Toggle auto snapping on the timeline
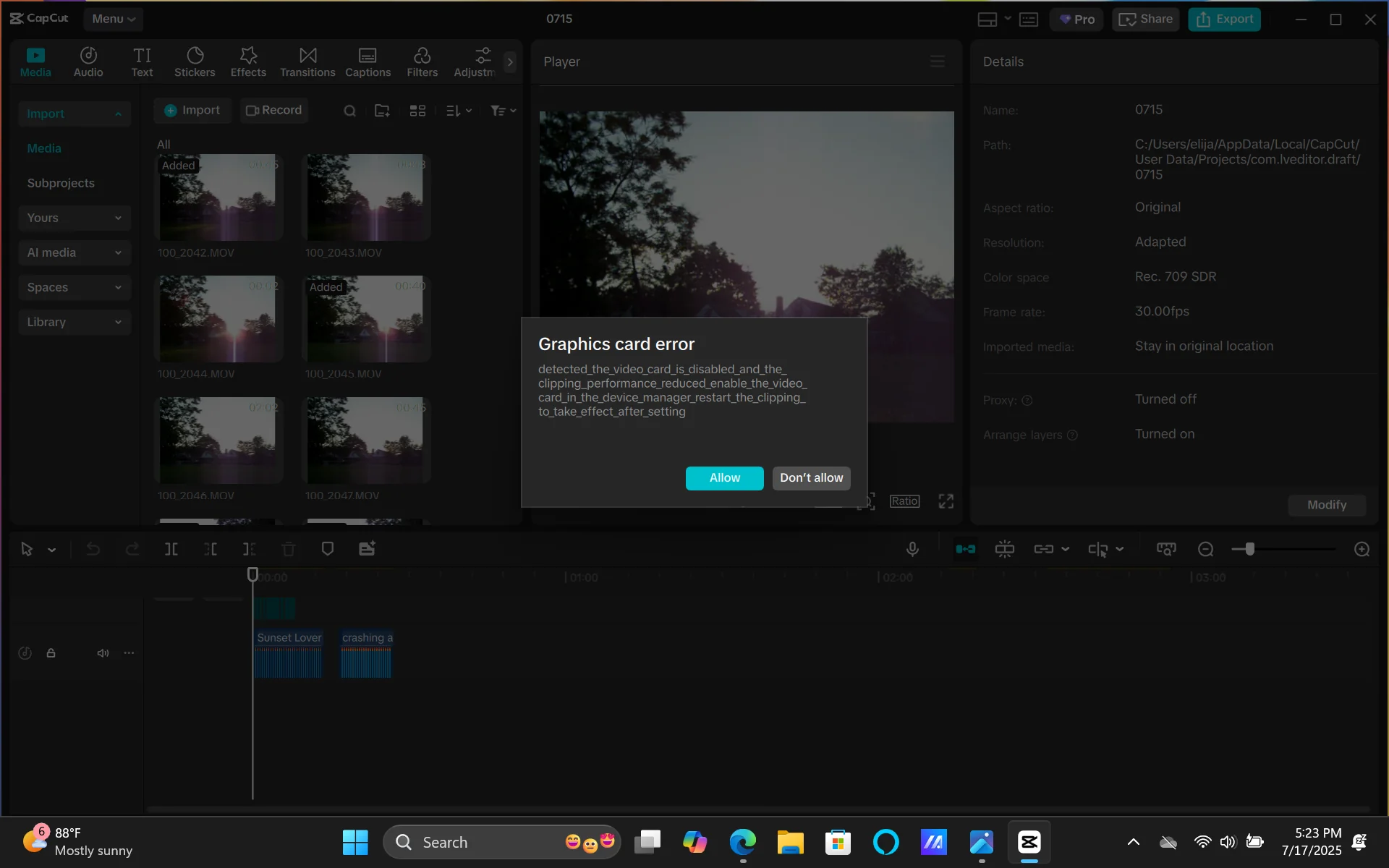Image resolution: width=1389 pixels, height=868 pixels. coord(1005,550)
